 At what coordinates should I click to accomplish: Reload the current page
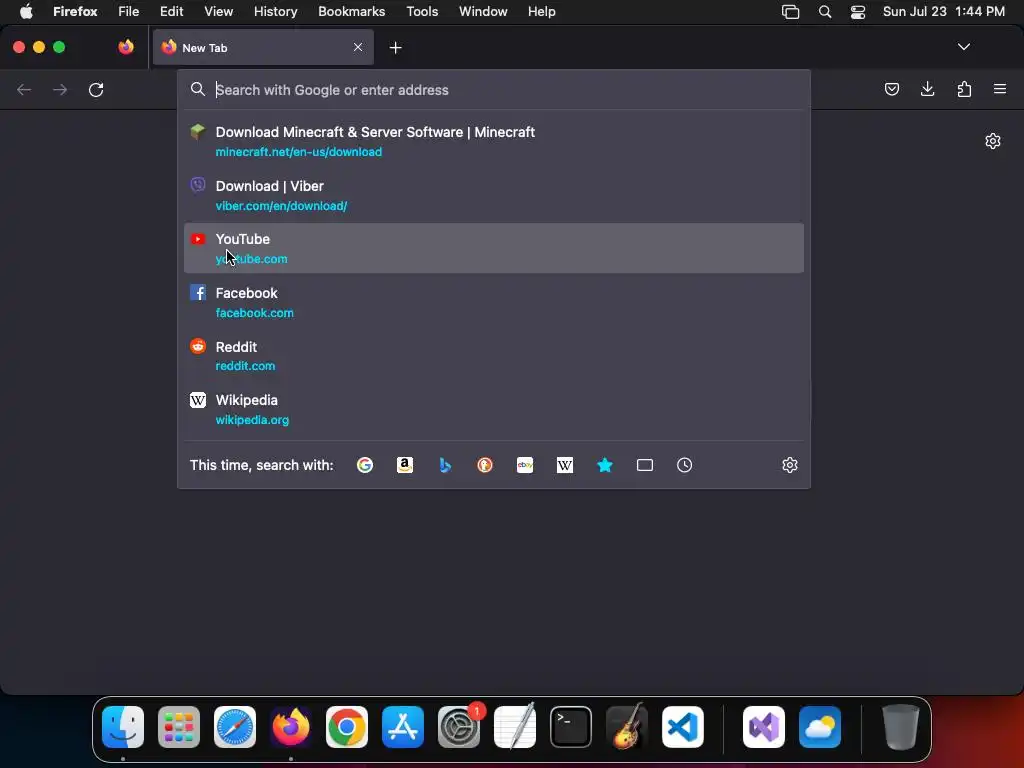(96, 89)
